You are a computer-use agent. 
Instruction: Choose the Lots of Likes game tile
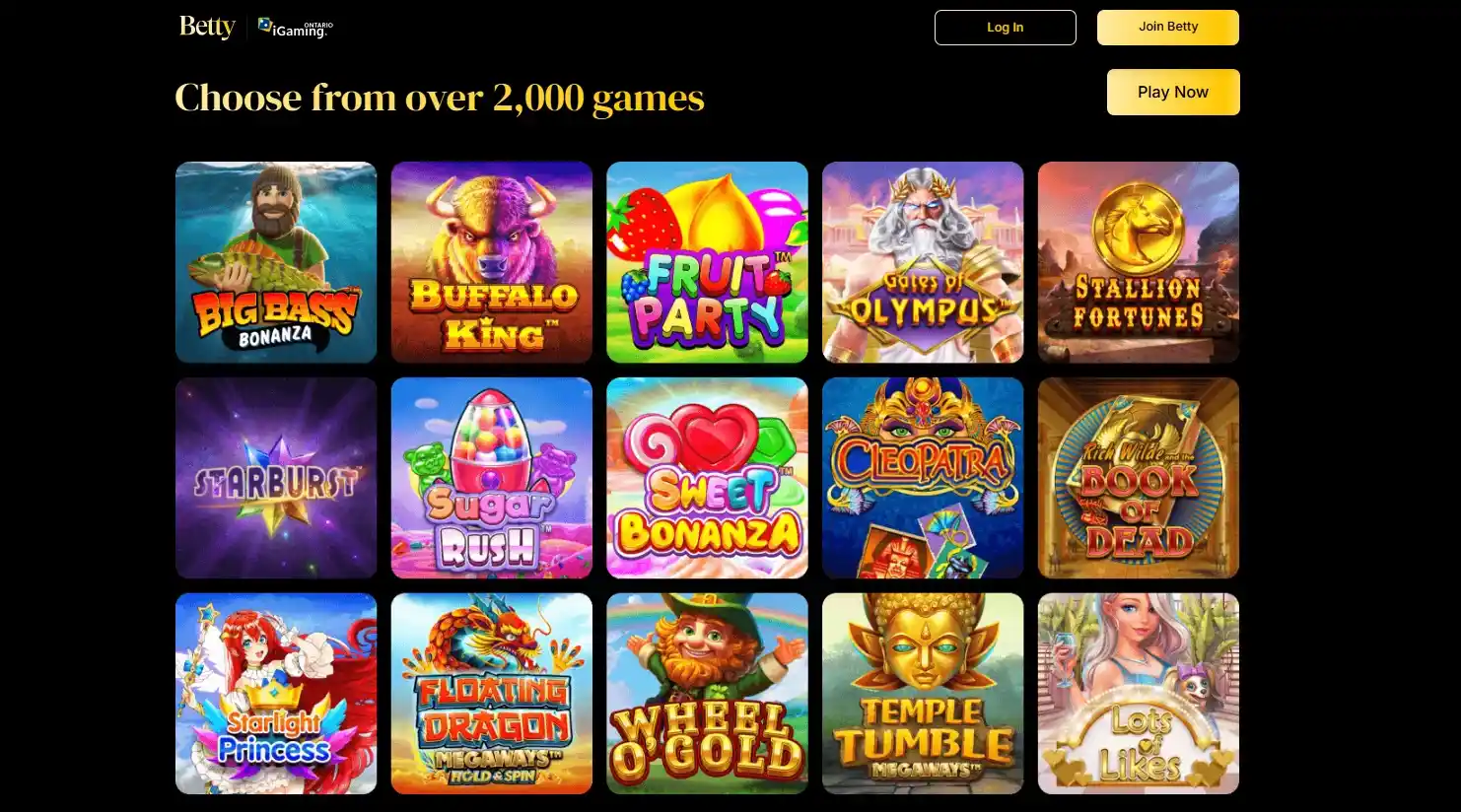pos(1139,694)
